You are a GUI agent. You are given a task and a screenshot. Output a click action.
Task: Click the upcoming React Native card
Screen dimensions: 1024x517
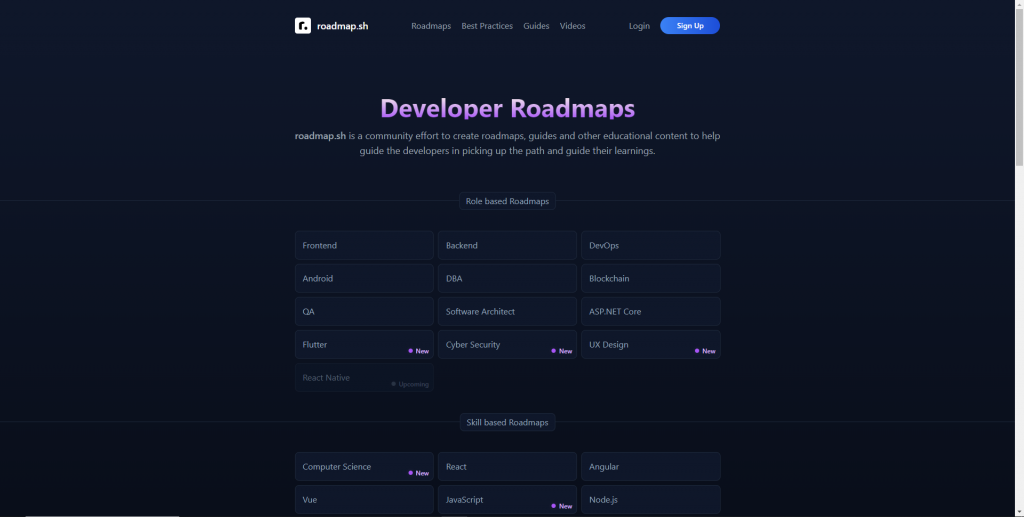(x=364, y=378)
